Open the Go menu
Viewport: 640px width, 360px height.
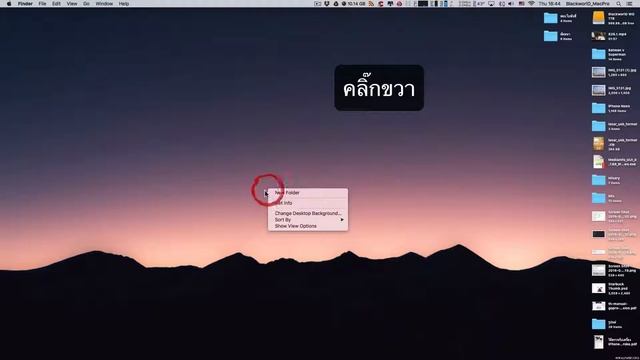click(86, 4)
